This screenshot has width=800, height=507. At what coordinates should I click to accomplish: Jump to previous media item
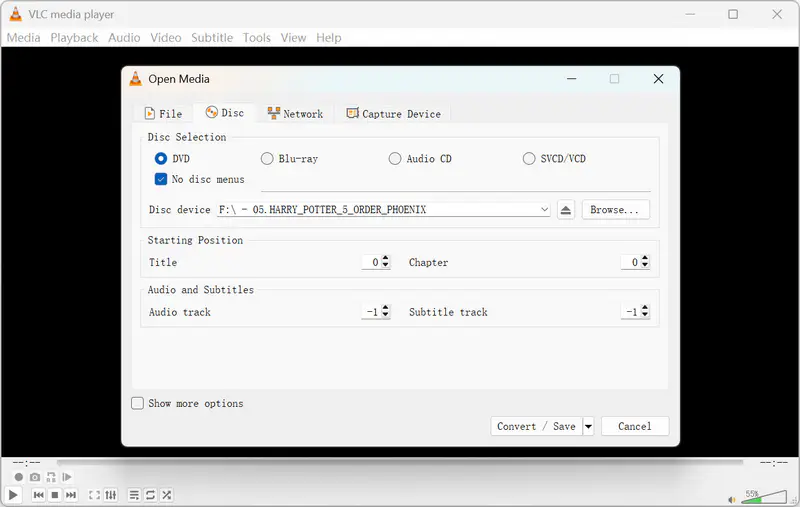pos(39,495)
